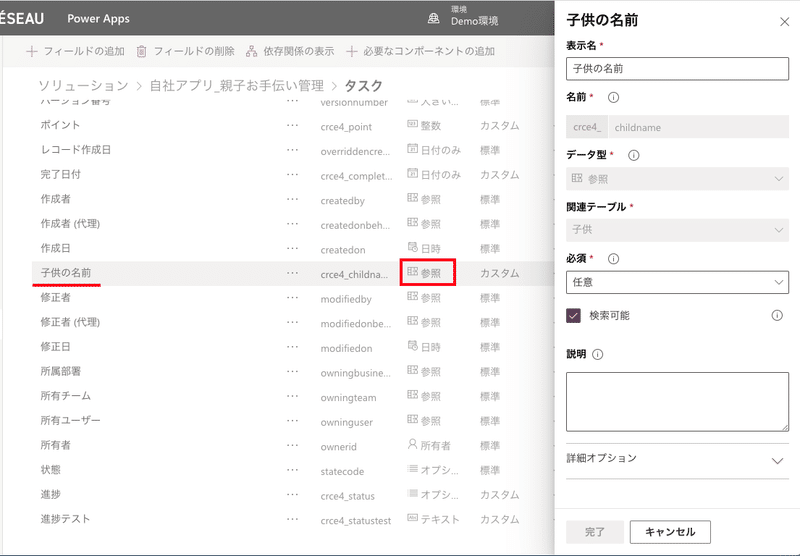Click crce4_statustest name cell

pos(356,521)
